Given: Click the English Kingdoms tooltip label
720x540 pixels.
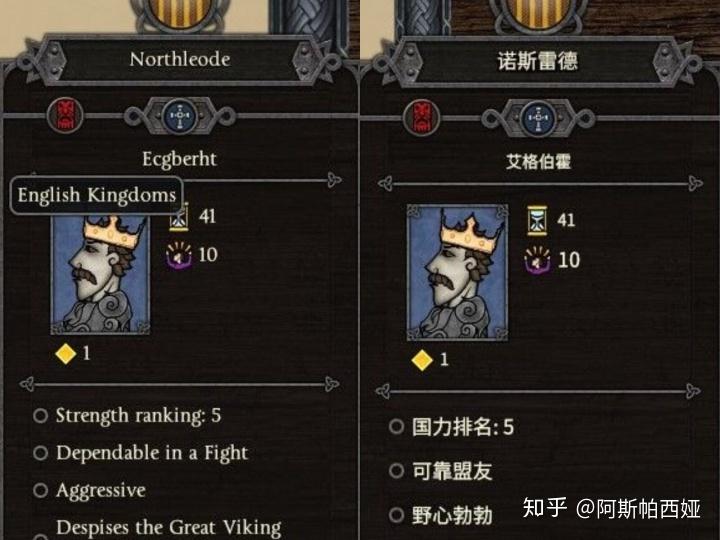Looking at the screenshot, I should (x=97, y=195).
